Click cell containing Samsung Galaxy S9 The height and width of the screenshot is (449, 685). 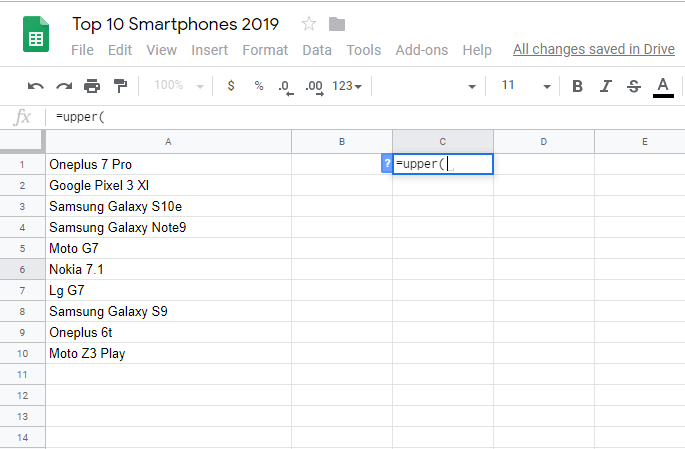click(168, 311)
